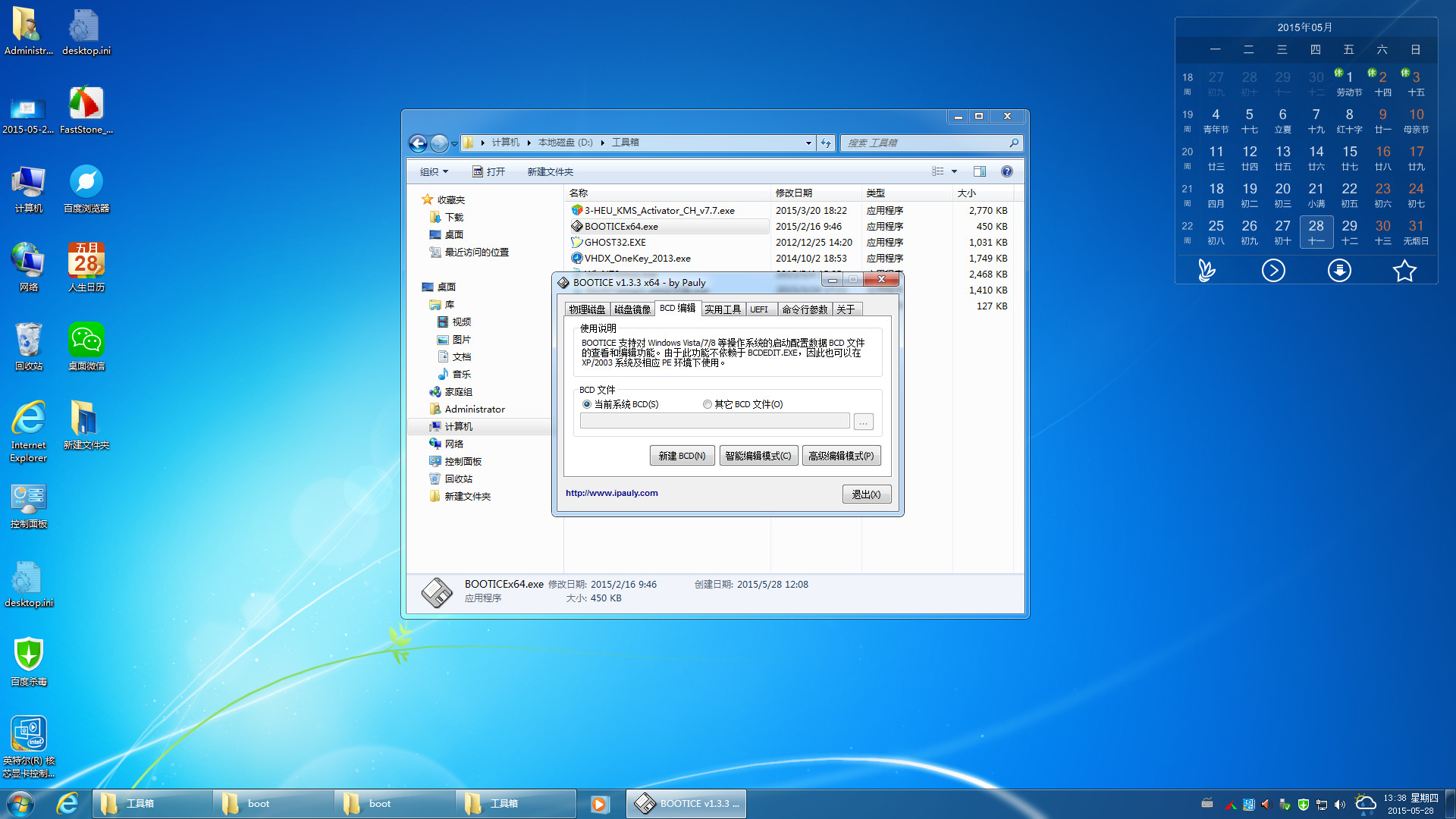Select the BOOTICEx64.exe file
The width and height of the screenshot is (1456, 819).
pos(620,226)
